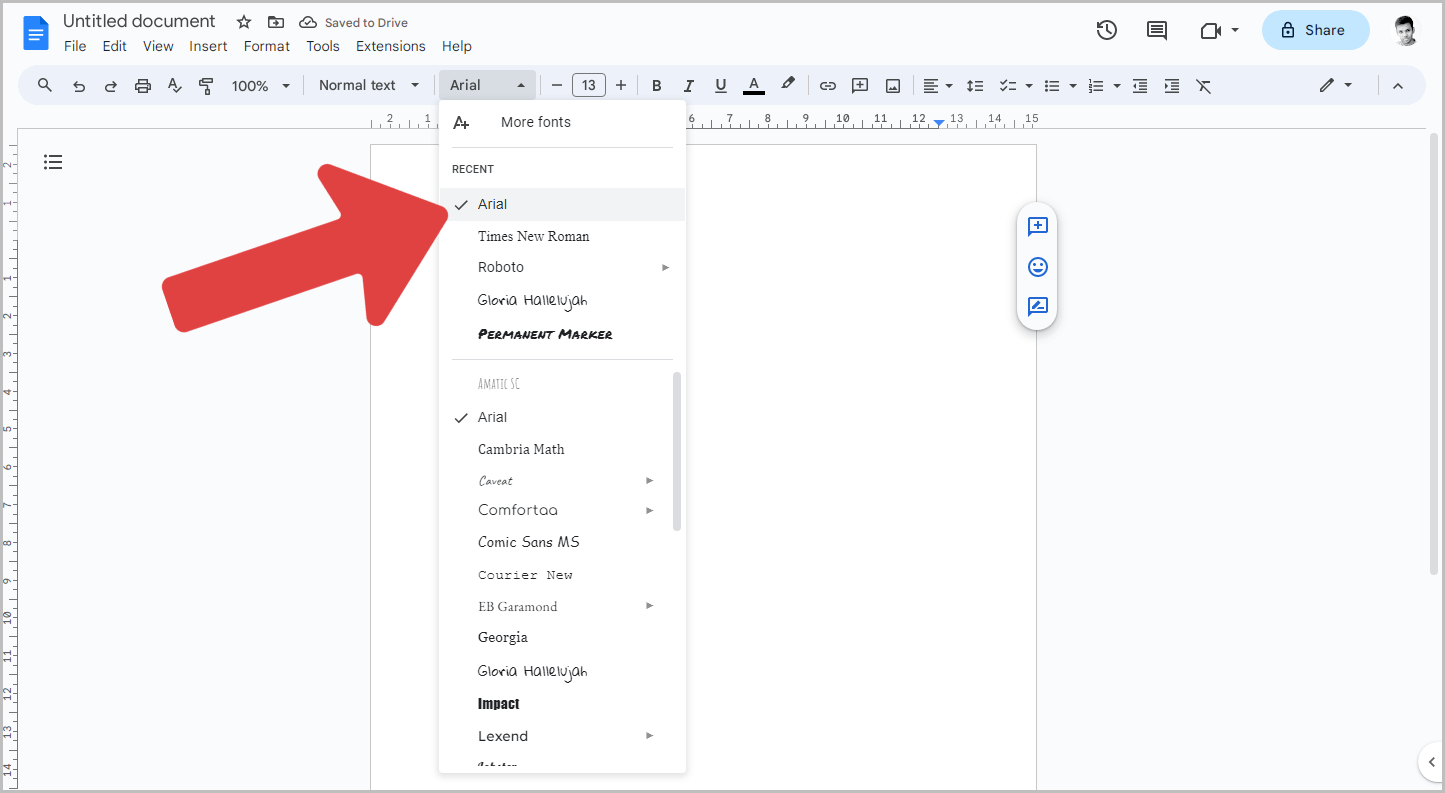Viewport: 1445px width, 793px height.
Task: Toggle italic formatting
Action: click(x=688, y=86)
